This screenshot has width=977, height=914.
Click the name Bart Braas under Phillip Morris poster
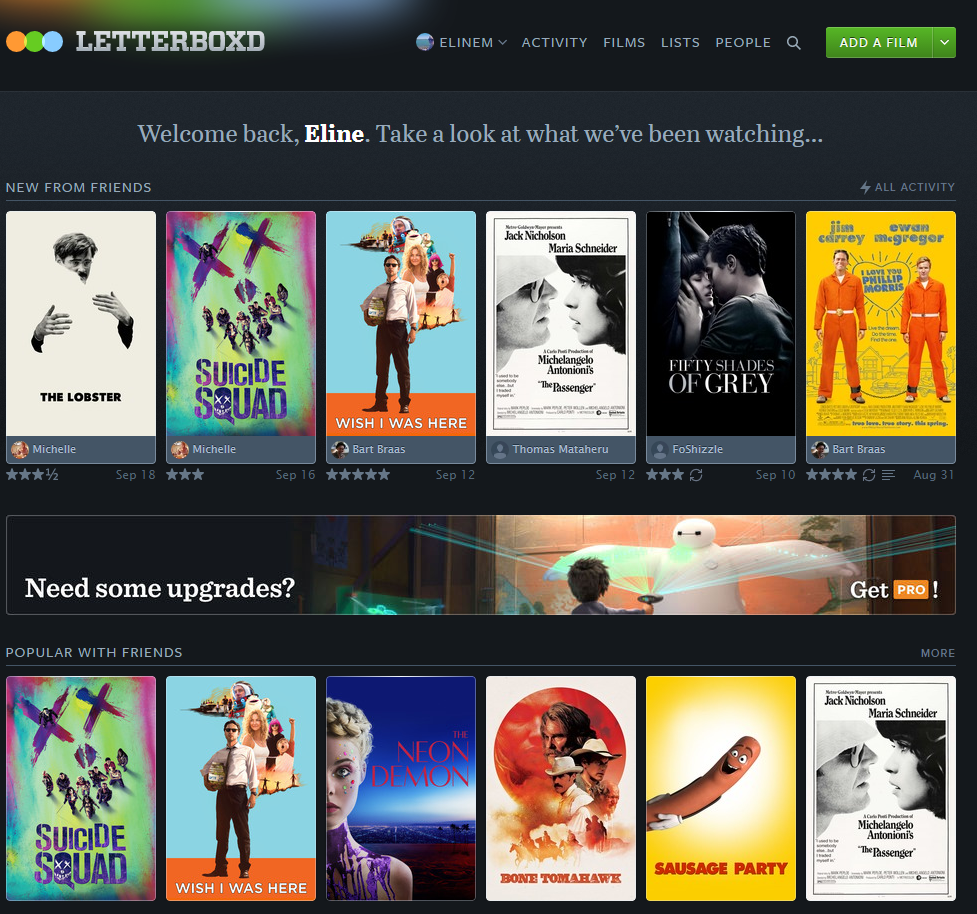coord(859,449)
